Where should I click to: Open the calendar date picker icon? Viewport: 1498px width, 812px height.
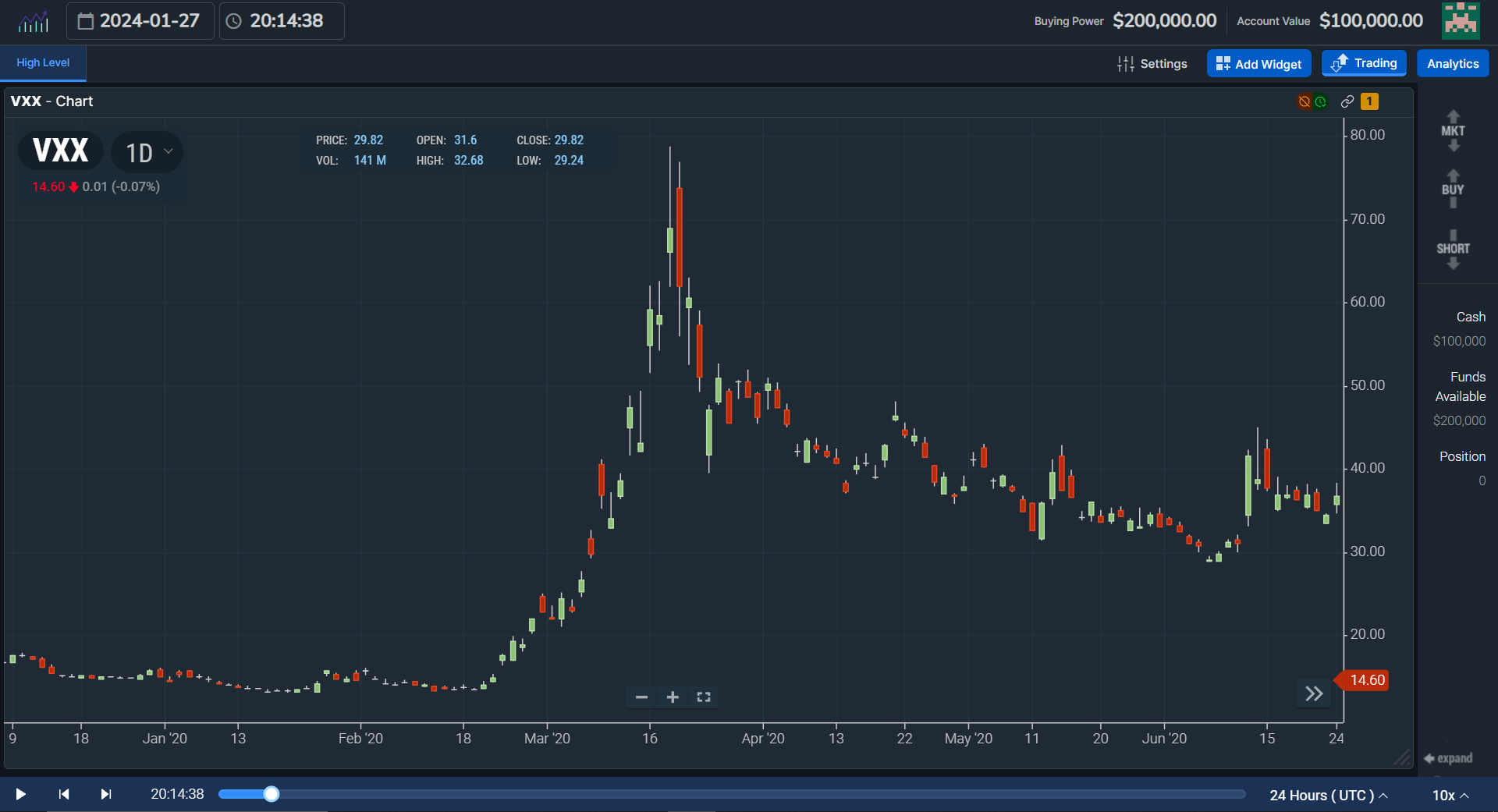(x=87, y=21)
